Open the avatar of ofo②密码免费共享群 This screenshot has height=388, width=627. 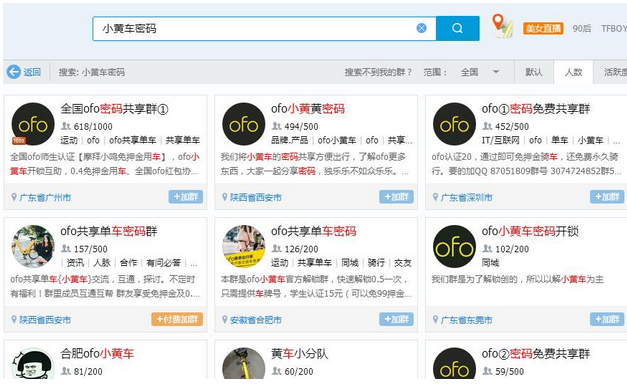tap(454, 363)
